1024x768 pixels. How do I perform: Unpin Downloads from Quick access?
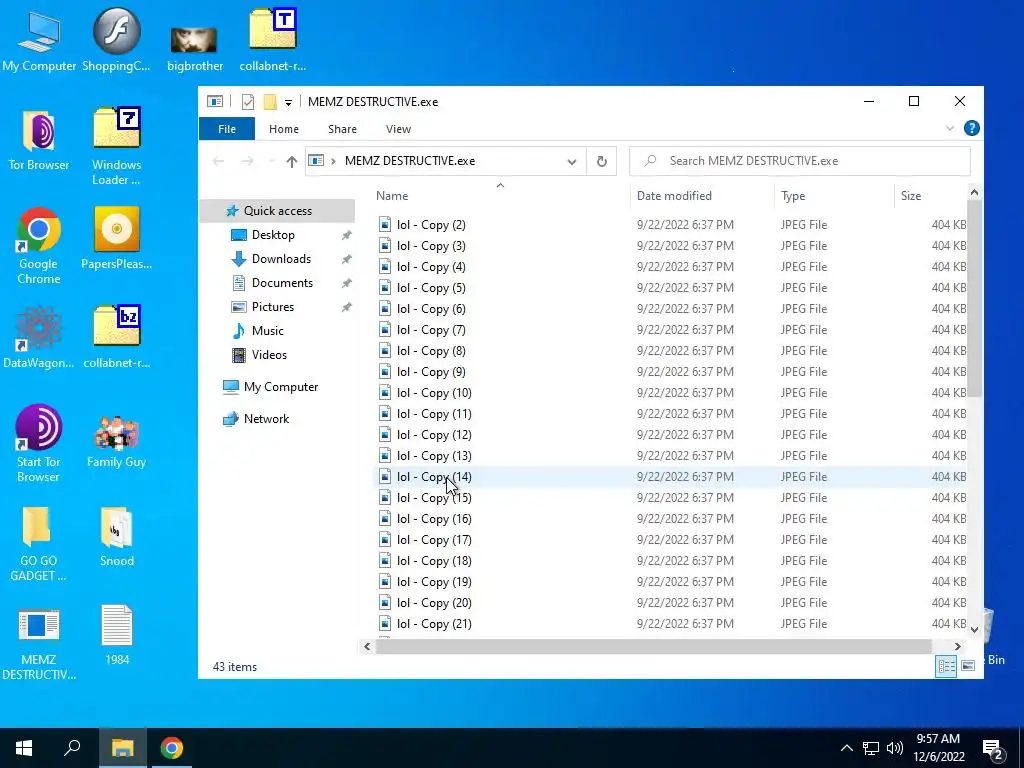pos(346,259)
